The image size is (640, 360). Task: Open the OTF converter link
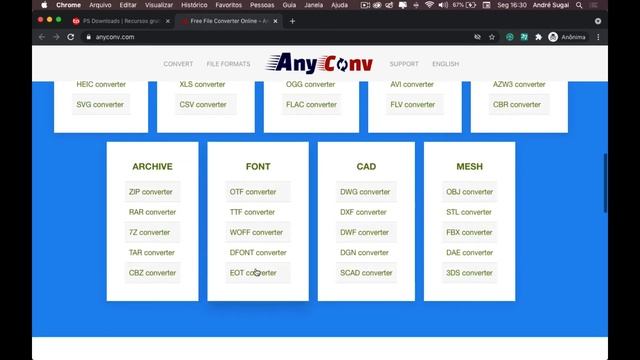[253, 192]
